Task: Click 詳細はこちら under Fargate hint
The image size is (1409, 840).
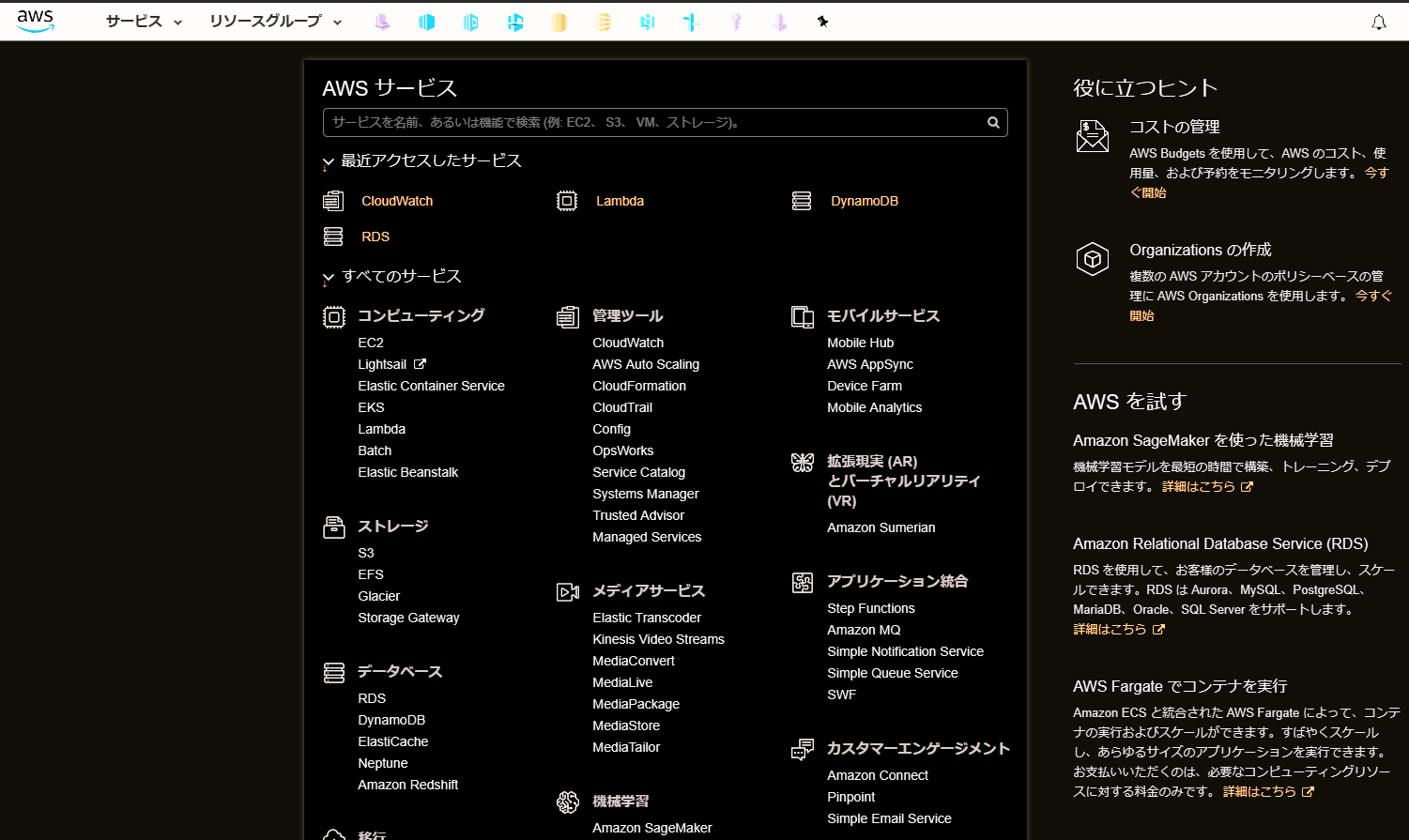Action: click(1267, 791)
